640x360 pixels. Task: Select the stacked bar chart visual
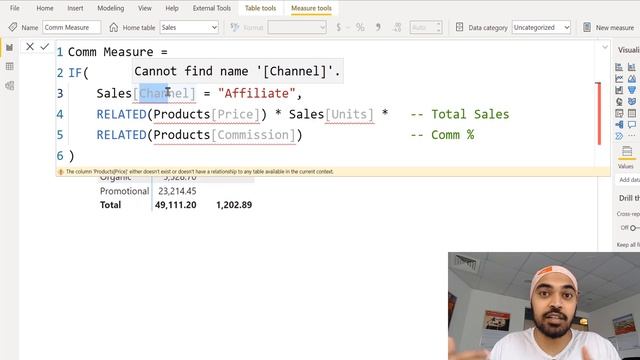click(619, 67)
